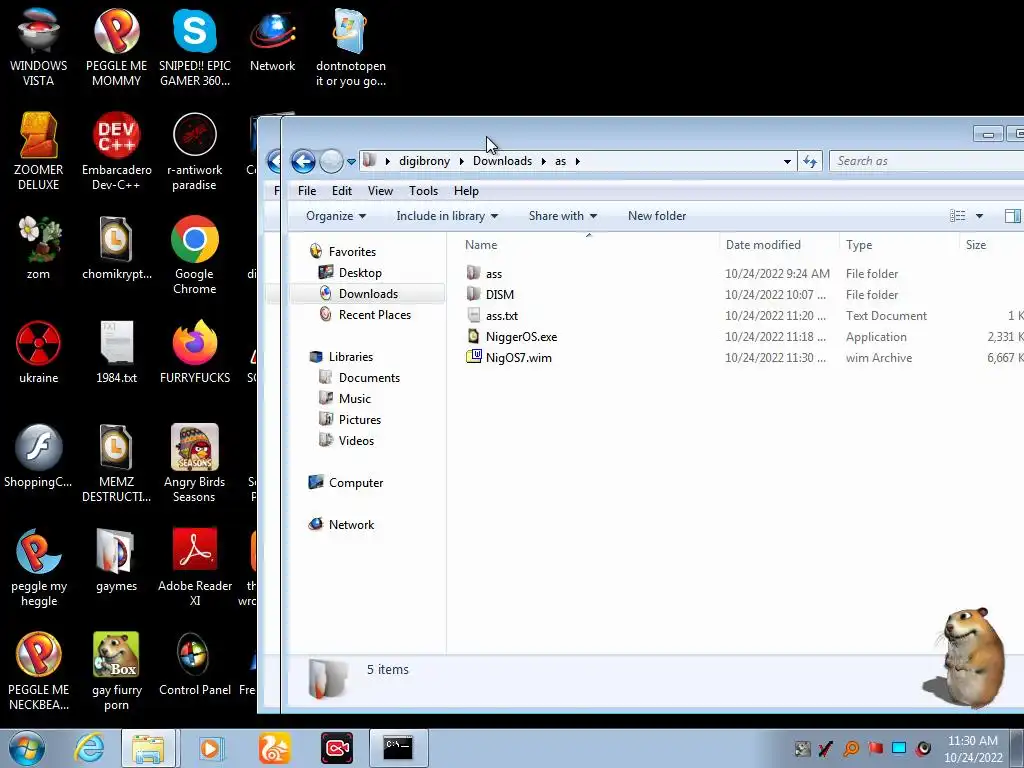The width and height of the screenshot is (1024, 768).
Task: Select the Network desktop icon
Action: (272, 40)
